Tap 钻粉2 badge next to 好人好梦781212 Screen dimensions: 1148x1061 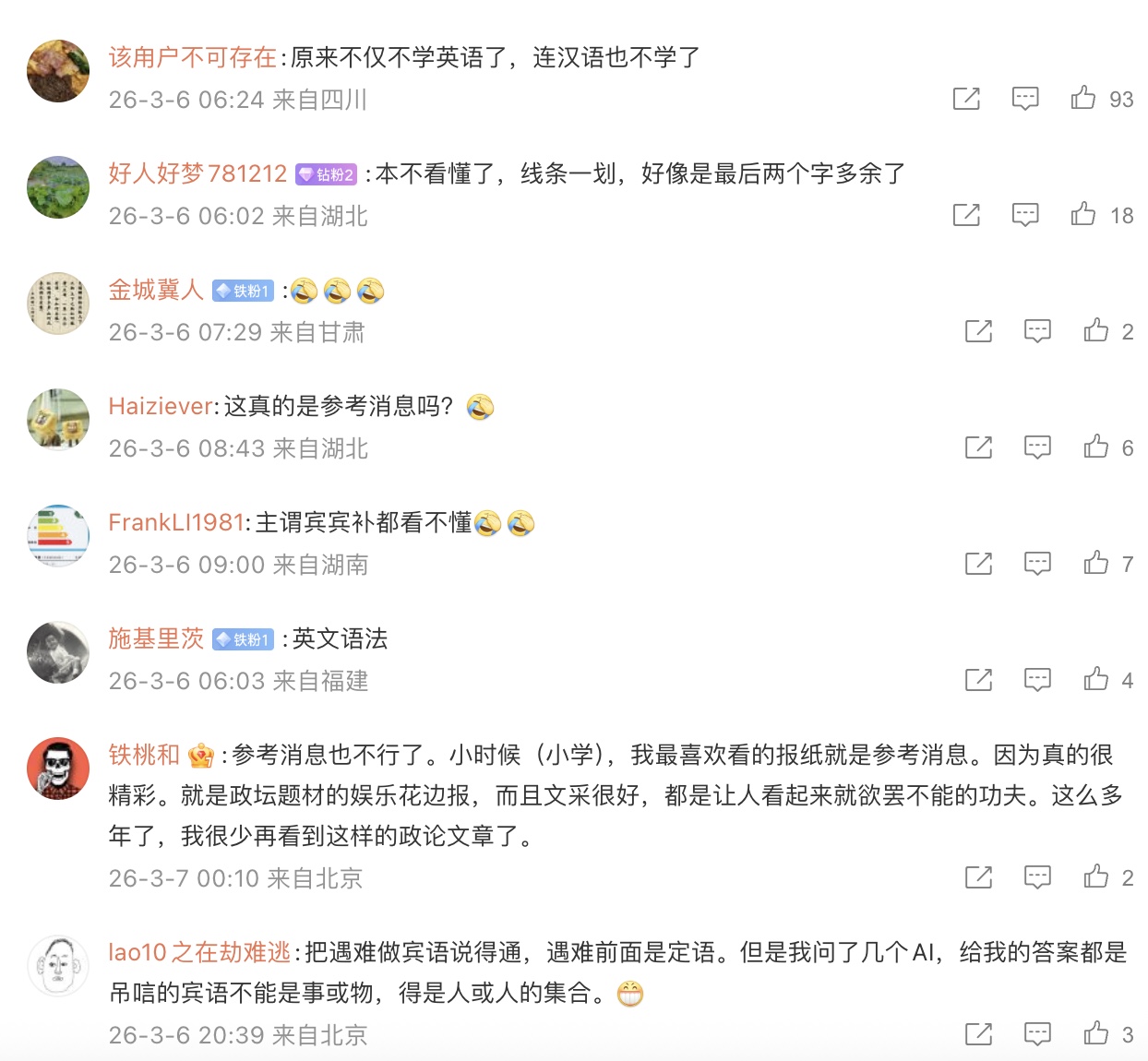tap(326, 174)
